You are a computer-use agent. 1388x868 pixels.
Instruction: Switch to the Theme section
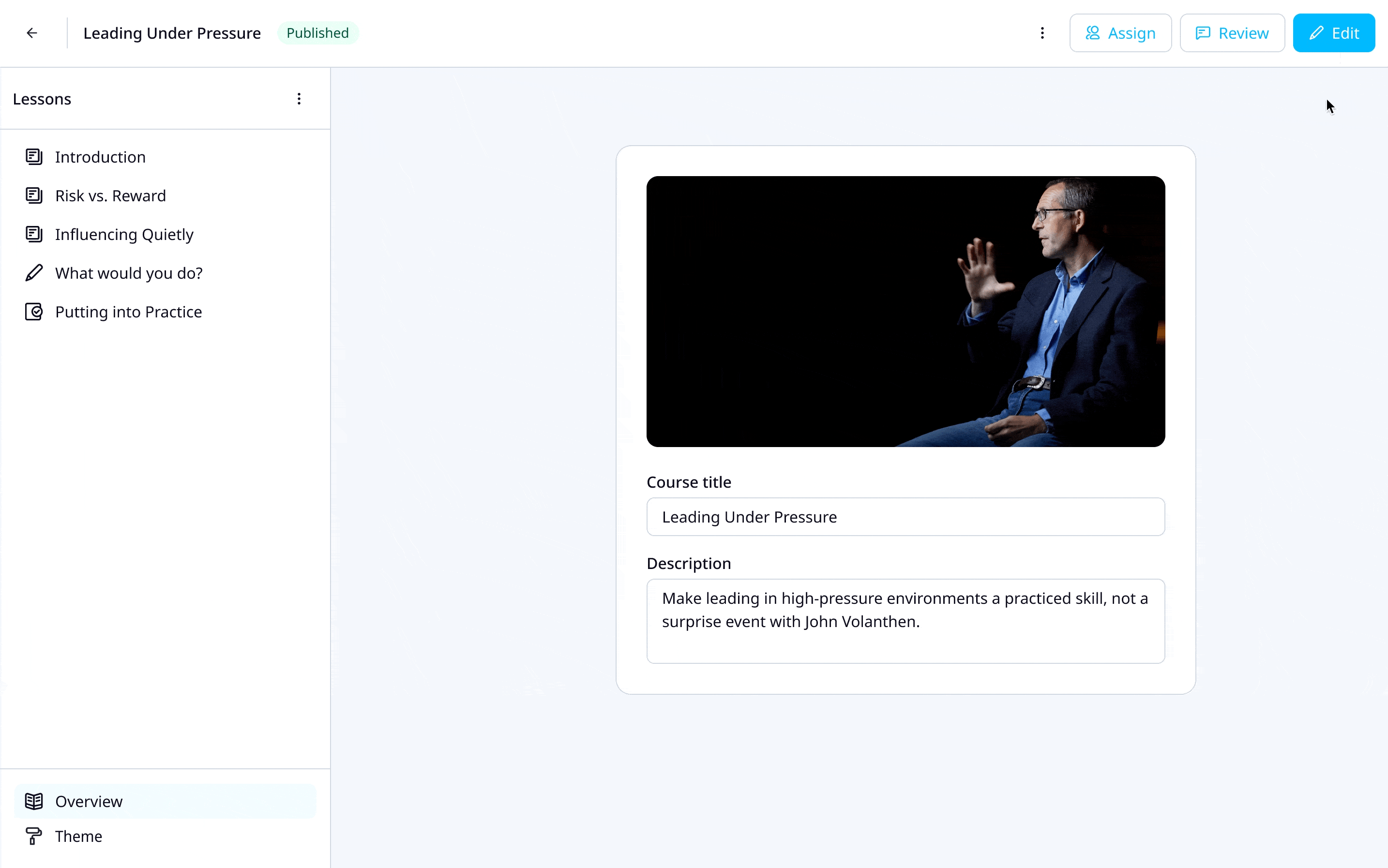166,836
